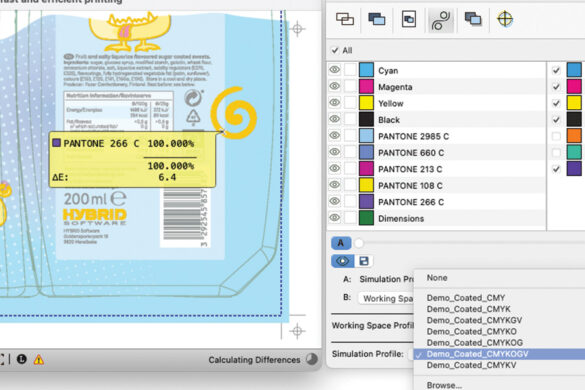Select the curved swirl tool icon
The width and height of the screenshot is (585, 390).
tap(441, 20)
